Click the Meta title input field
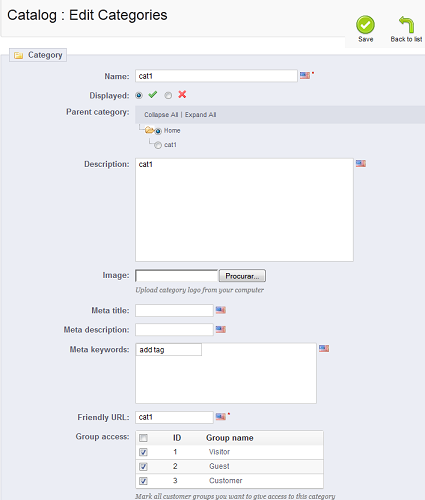The height and width of the screenshot is (500, 425). (x=174, y=310)
